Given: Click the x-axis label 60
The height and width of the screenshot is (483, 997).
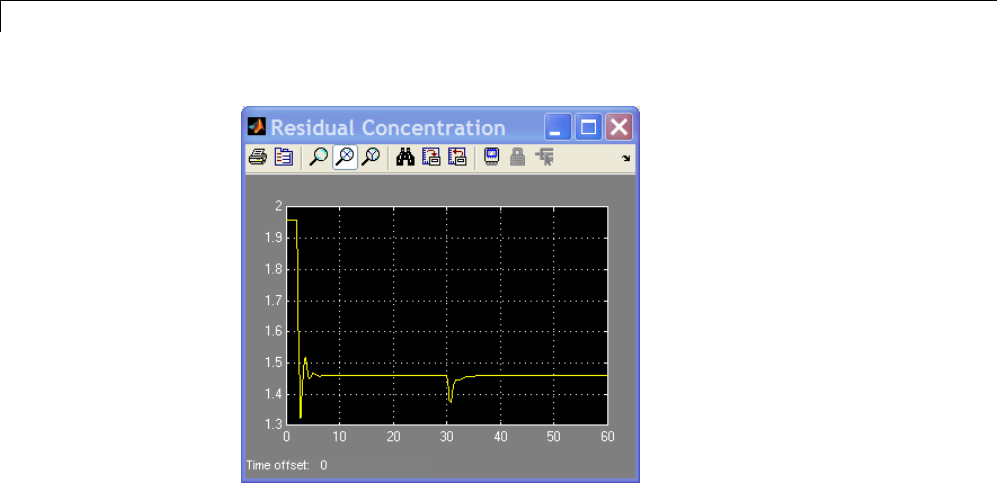Looking at the screenshot, I should coord(607,437).
